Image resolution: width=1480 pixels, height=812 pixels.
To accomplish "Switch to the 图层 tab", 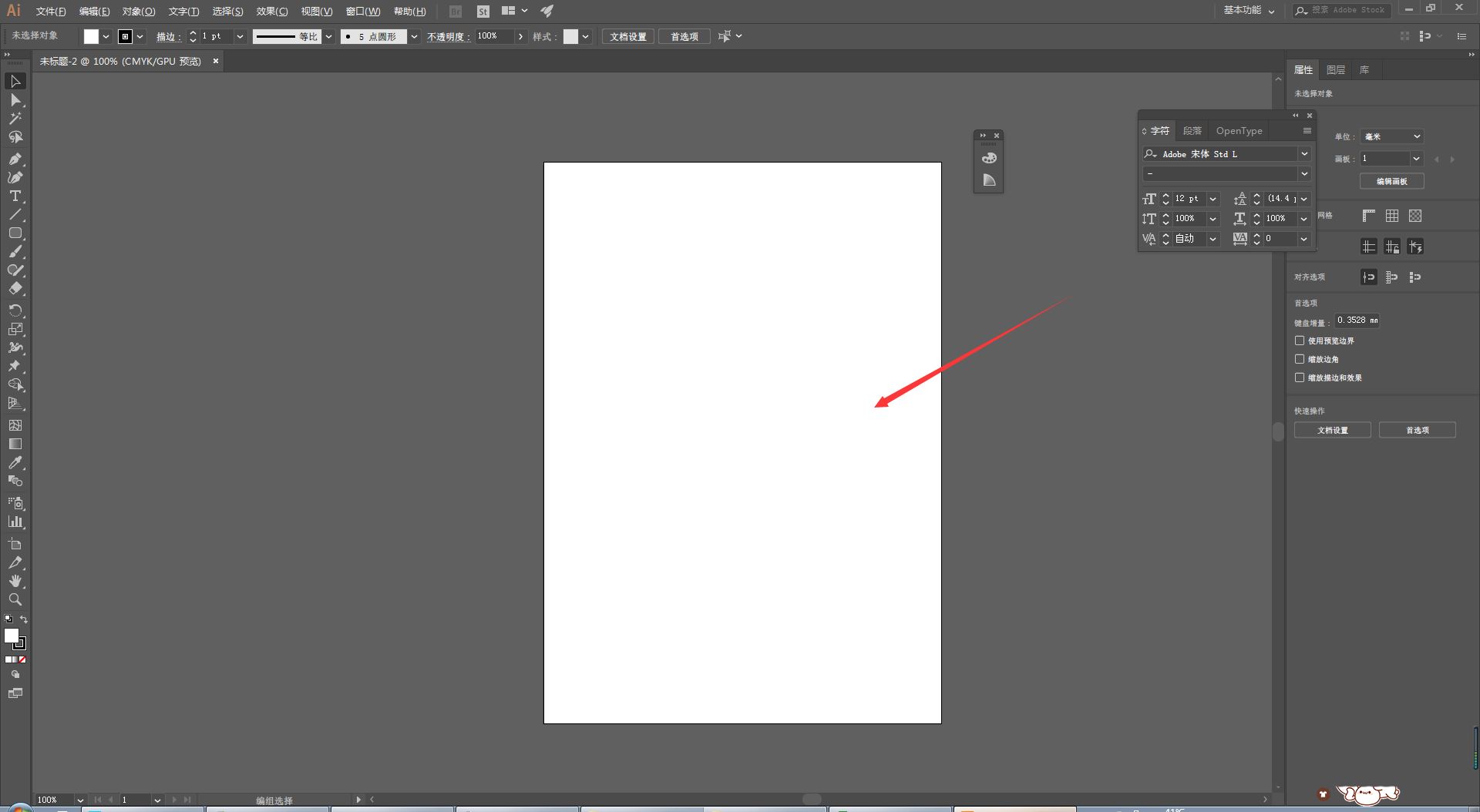I will [1335, 70].
